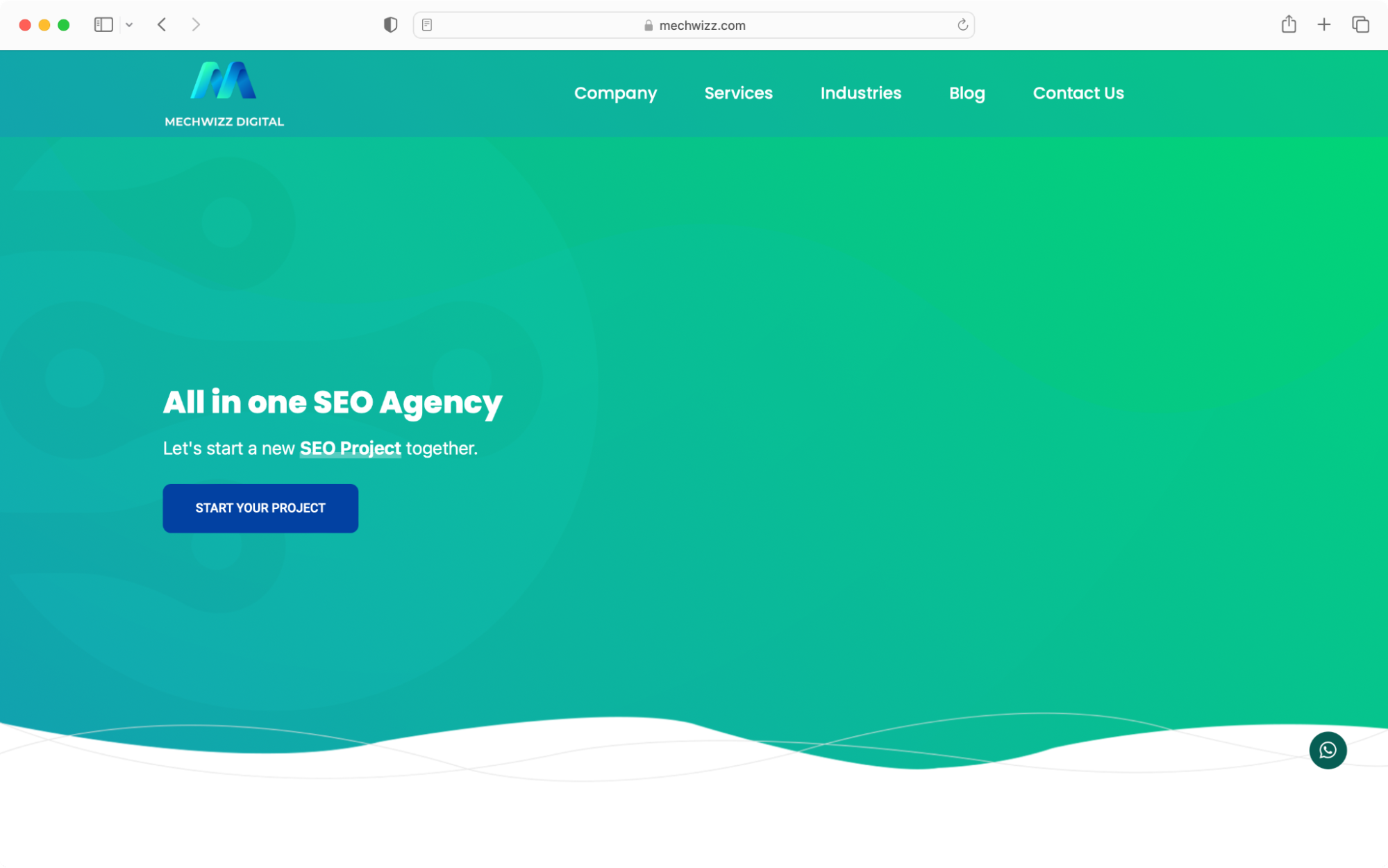
Task: Open a new tab
Action: [x=1323, y=25]
